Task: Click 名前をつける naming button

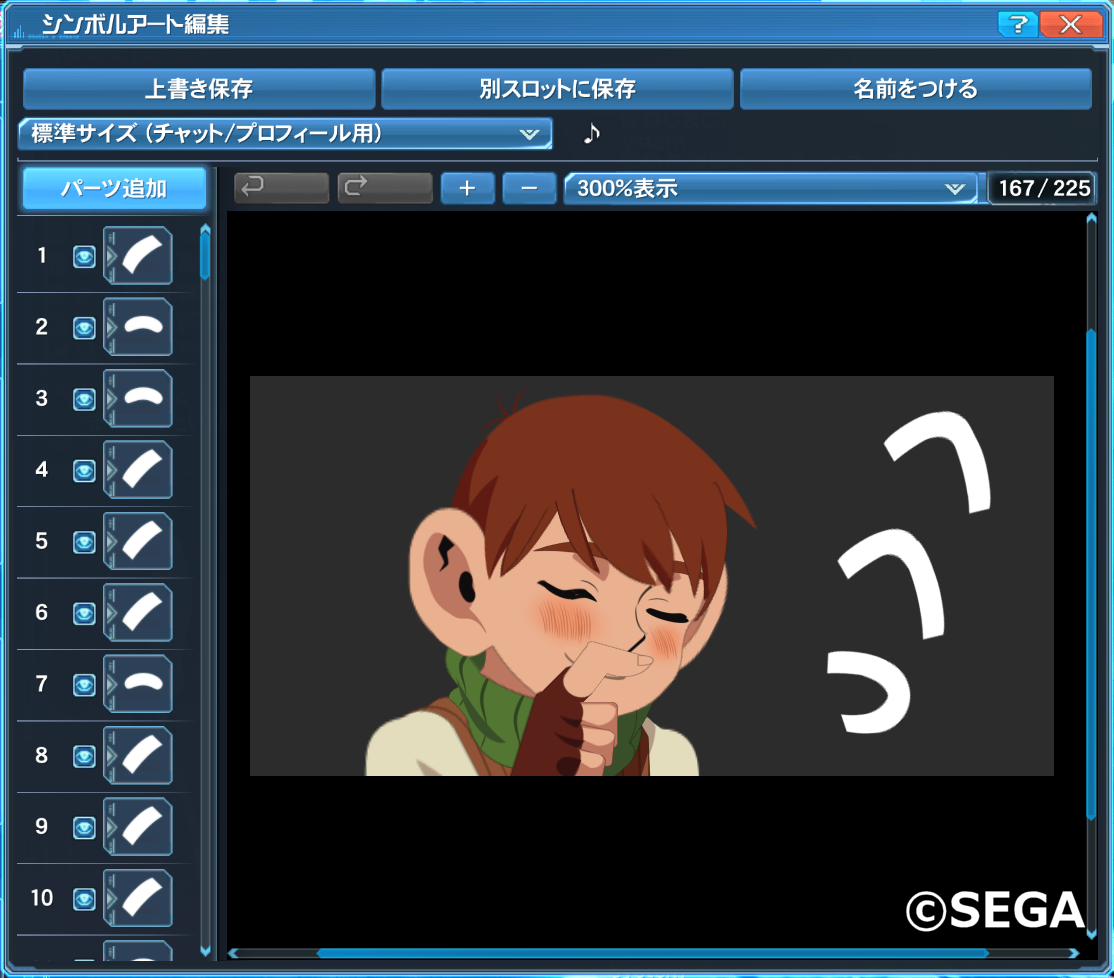Action: pyautogui.click(x=916, y=89)
